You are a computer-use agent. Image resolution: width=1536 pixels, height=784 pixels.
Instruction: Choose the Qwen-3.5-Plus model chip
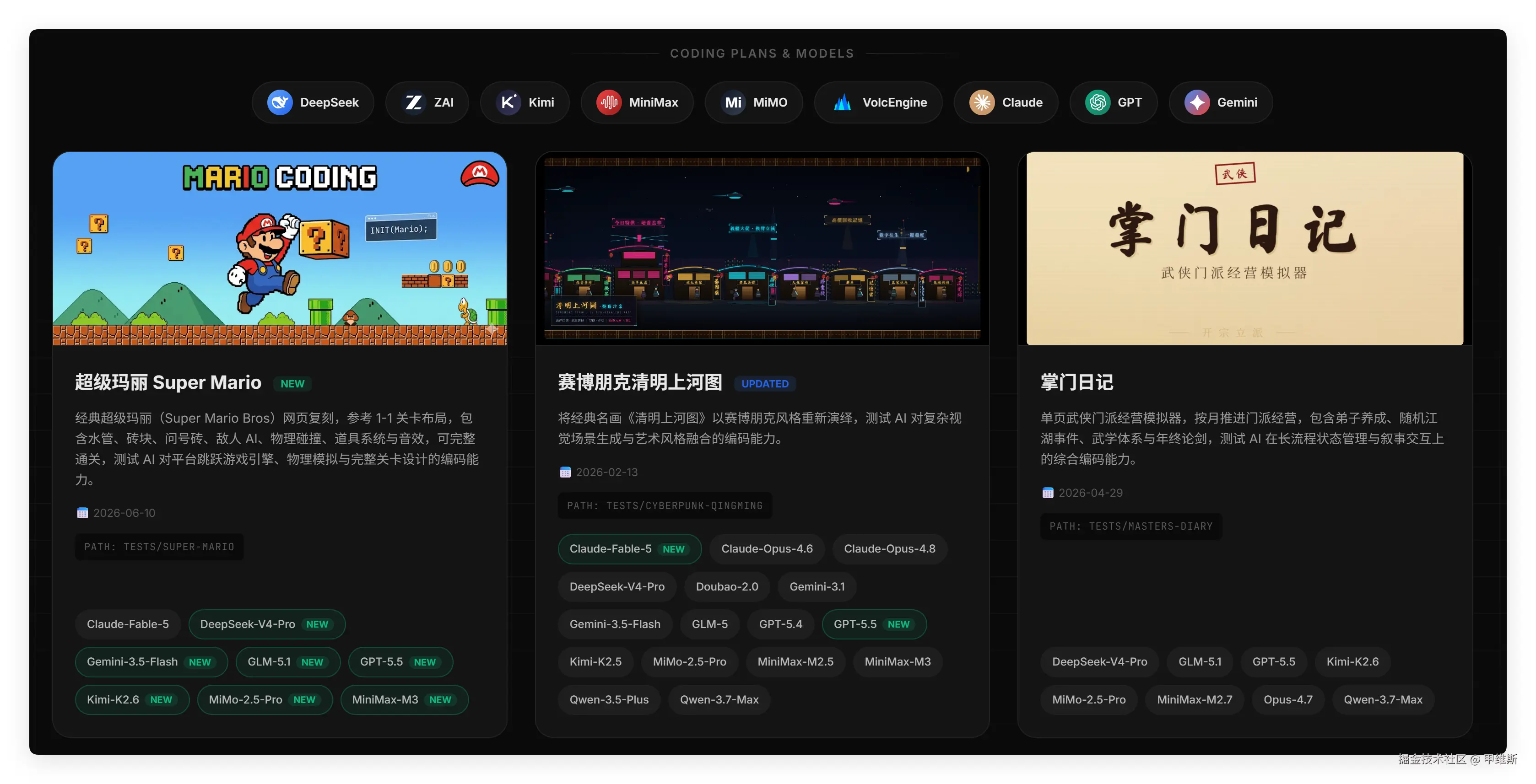coord(609,700)
